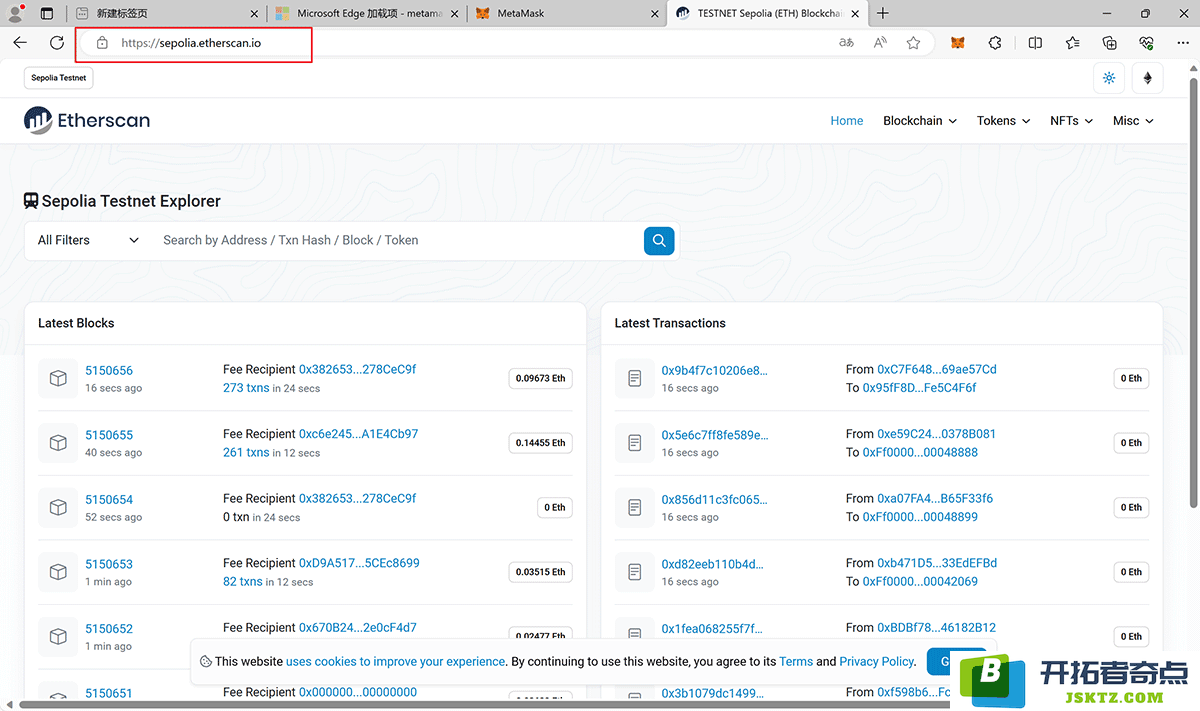Open the MetaMask fox extension icon
1200x711 pixels.
pos(958,43)
